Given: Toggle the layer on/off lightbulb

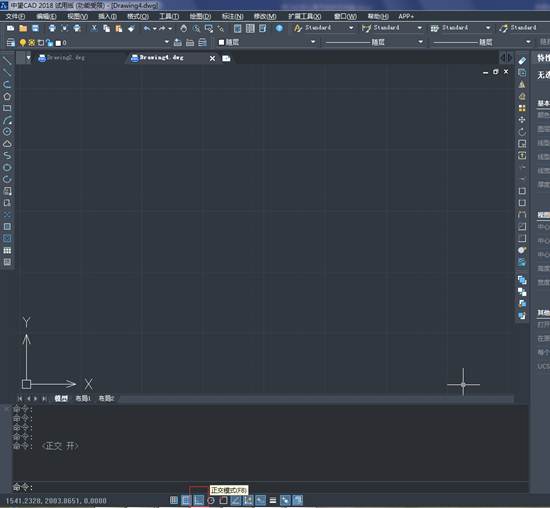Looking at the screenshot, I should tap(22, 43).
